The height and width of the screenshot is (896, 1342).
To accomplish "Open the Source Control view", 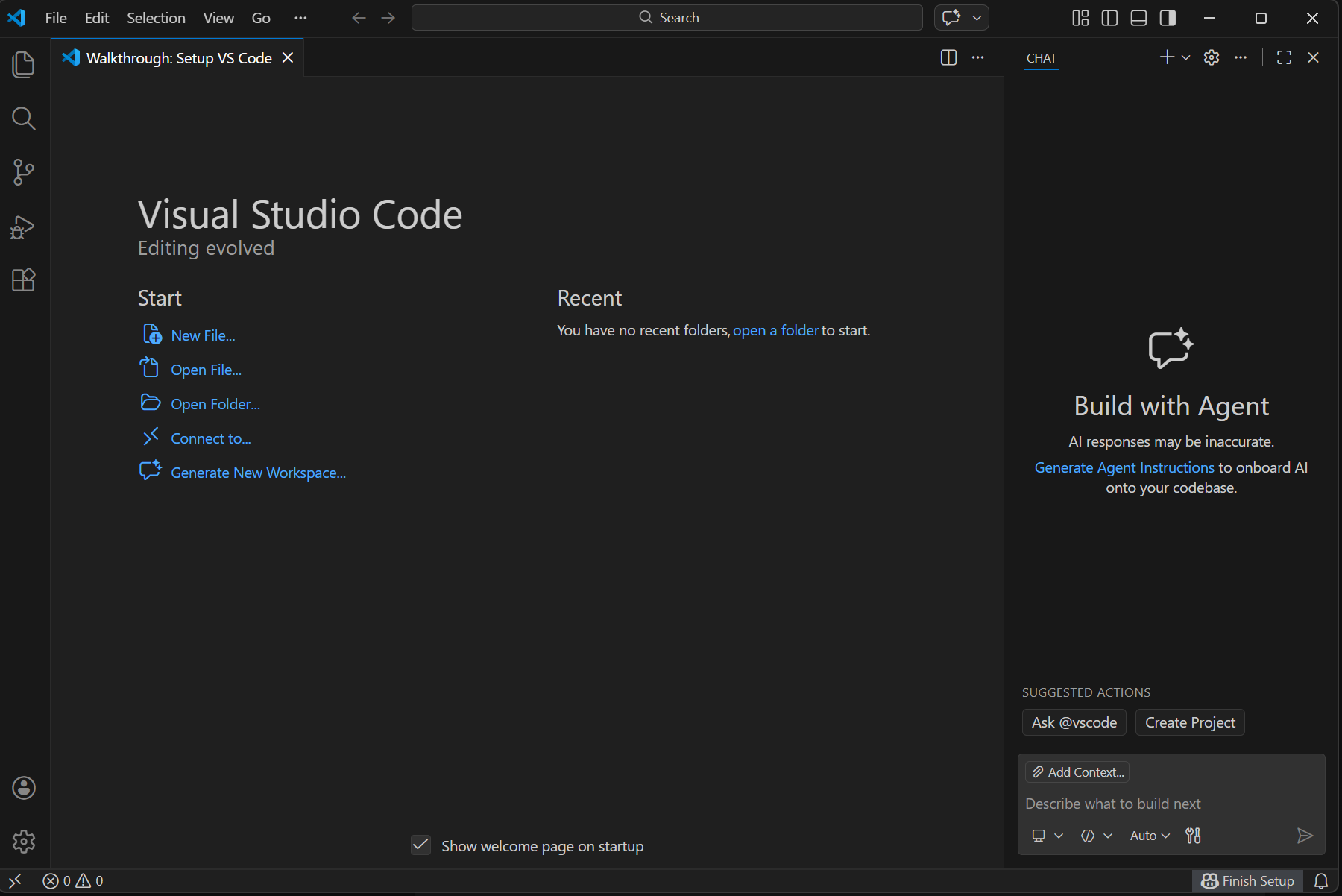I will point(24,172).
